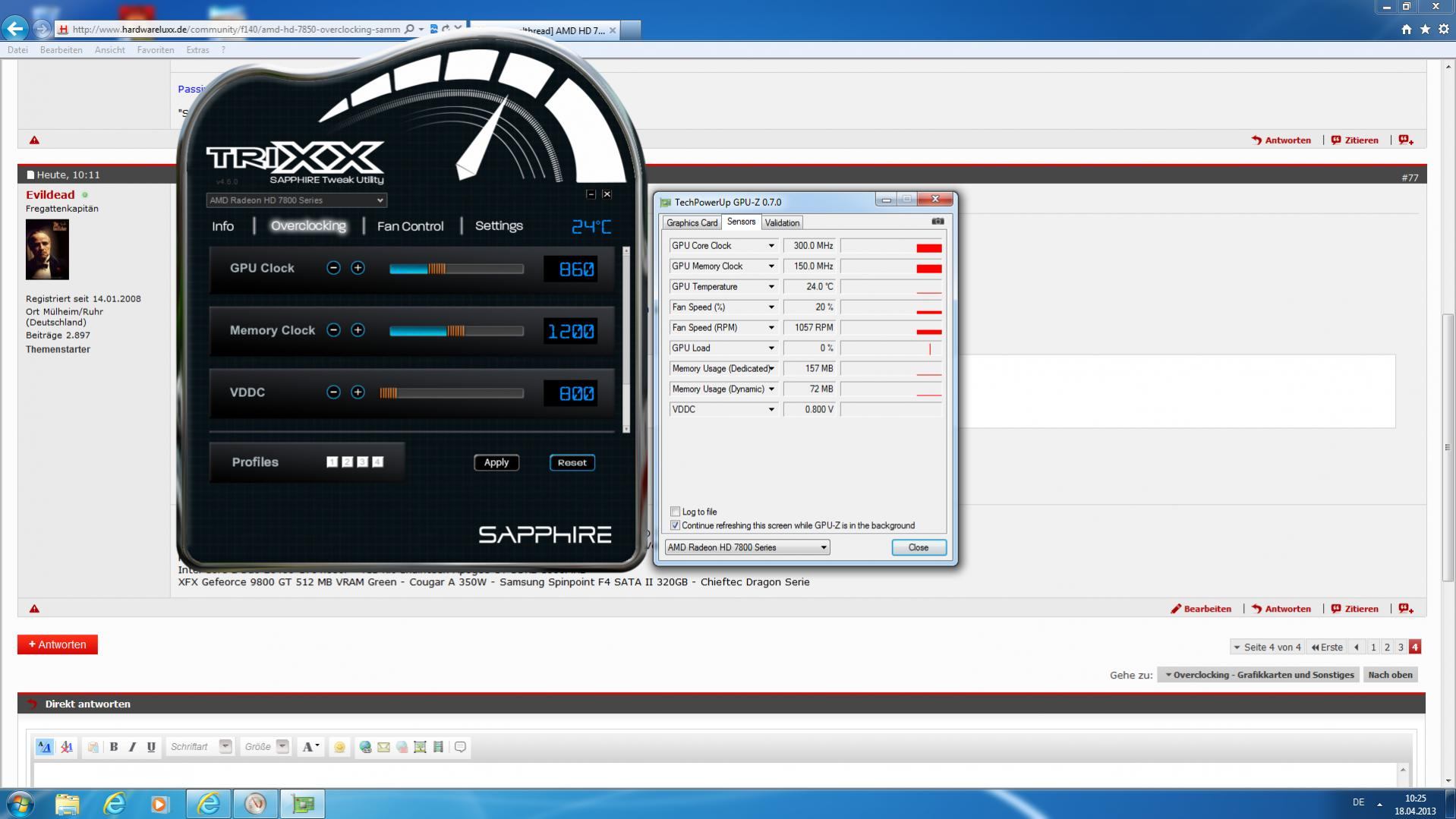The image size is (1456, 819).
Task: Switch to the Trixx Fan Control tab
Action: [x=410, y=226]
